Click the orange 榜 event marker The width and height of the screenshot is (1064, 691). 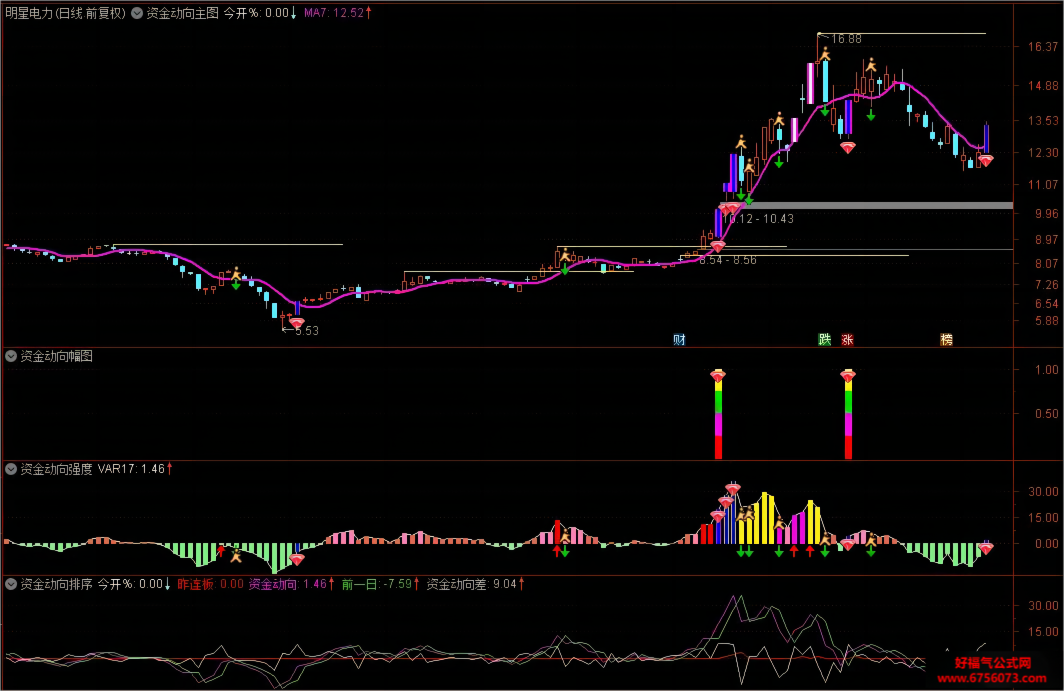tap(946, 339)
